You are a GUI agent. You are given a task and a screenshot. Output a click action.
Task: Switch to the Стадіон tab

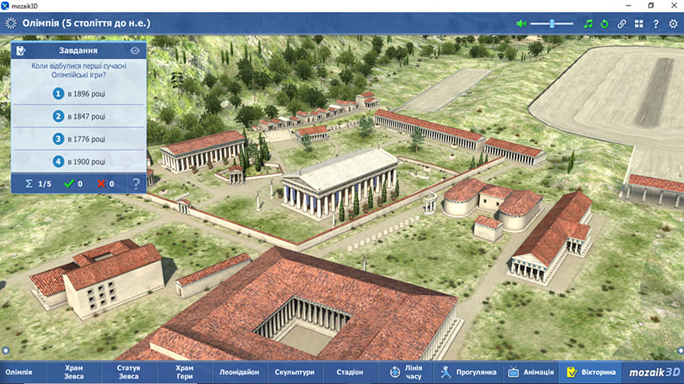(350, 372)
